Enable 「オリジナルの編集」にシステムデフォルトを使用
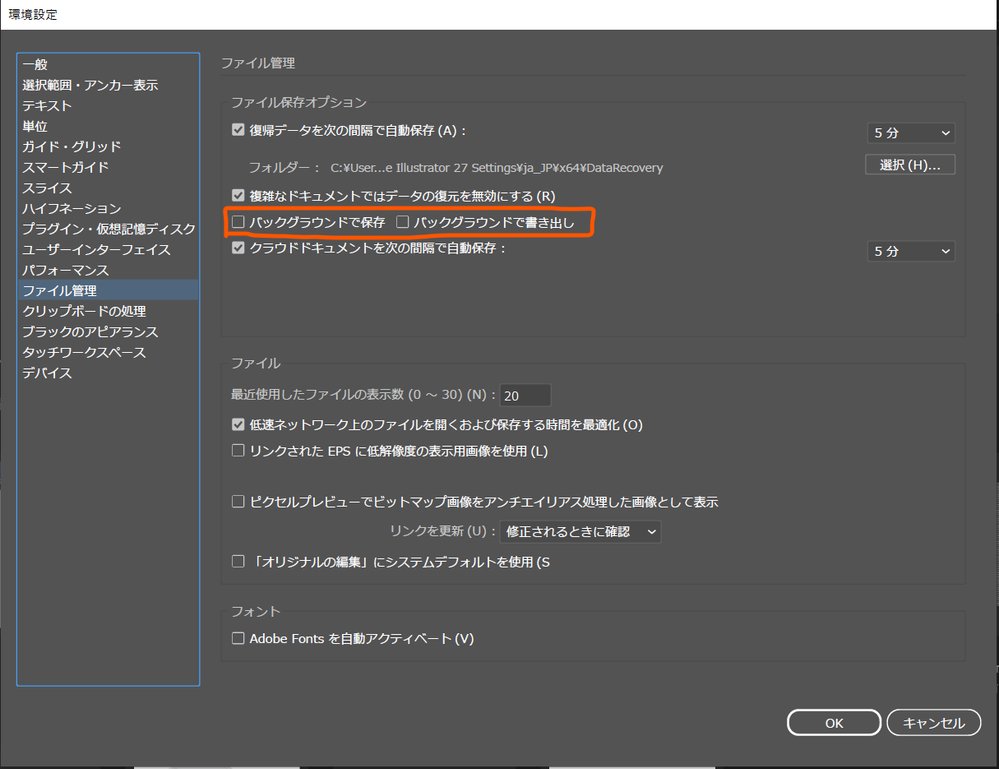This screenshot has height=769, width=999. tap(237, 561)
